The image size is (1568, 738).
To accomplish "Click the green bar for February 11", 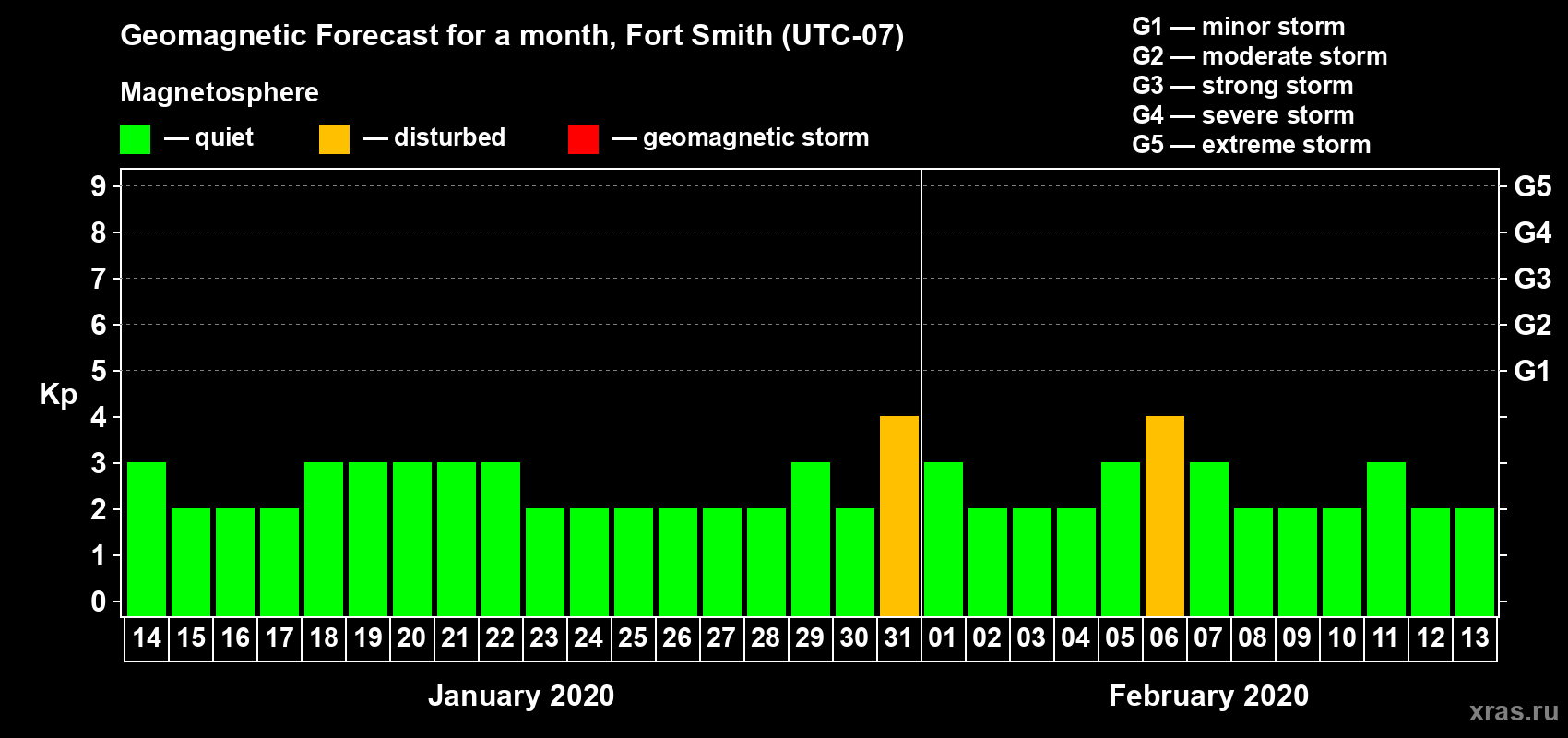I will [1386, 540].
